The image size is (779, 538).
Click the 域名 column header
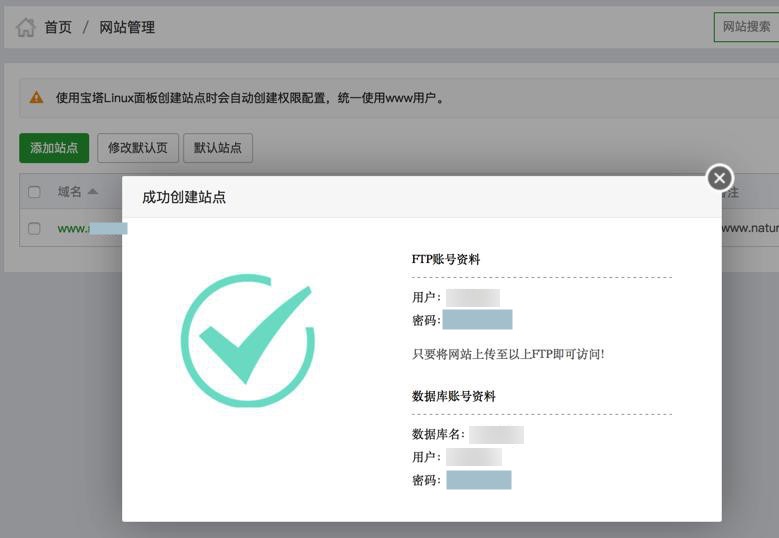point(69,191)
